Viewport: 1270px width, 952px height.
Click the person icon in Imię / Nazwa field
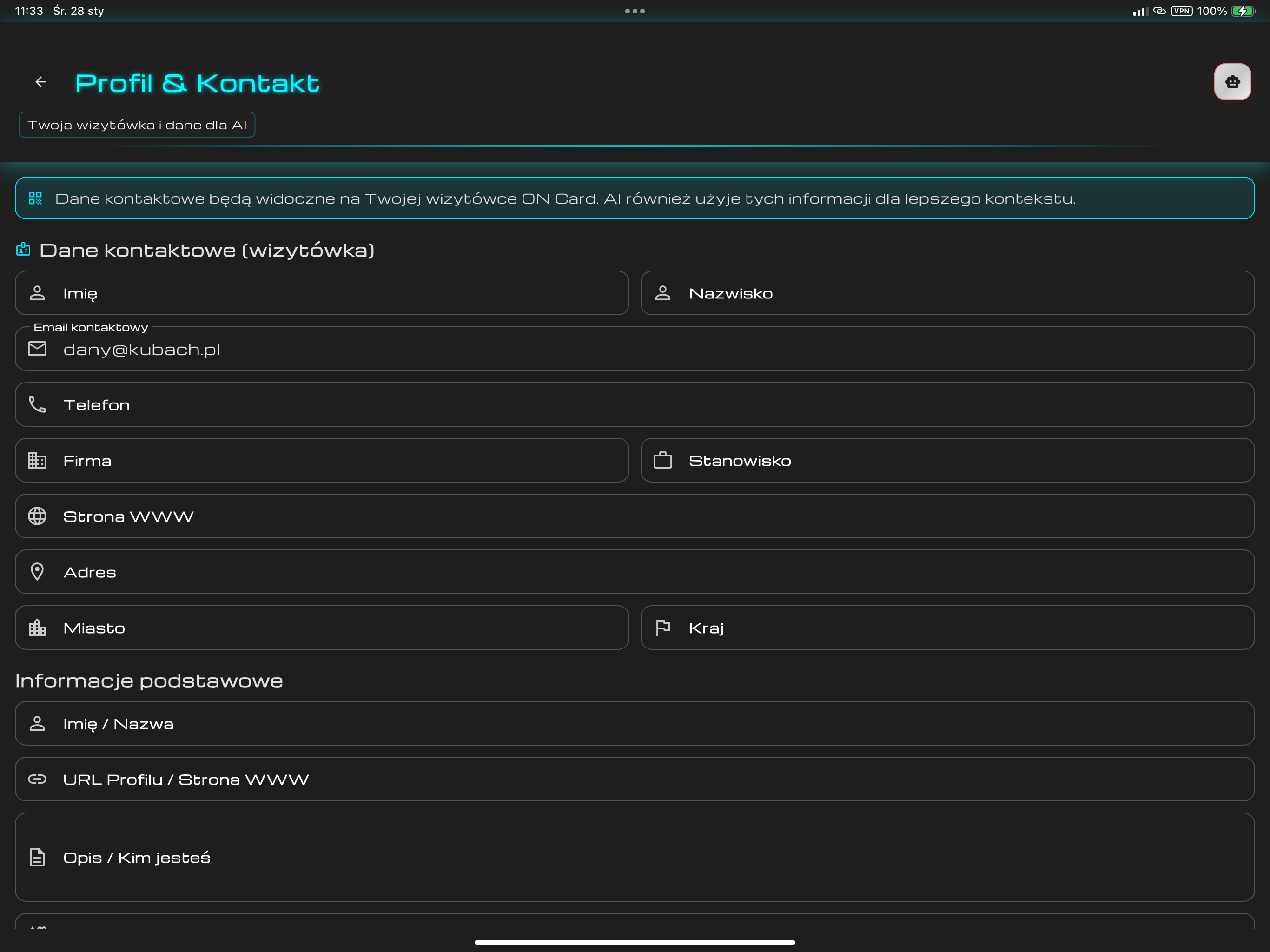point(37,723)
